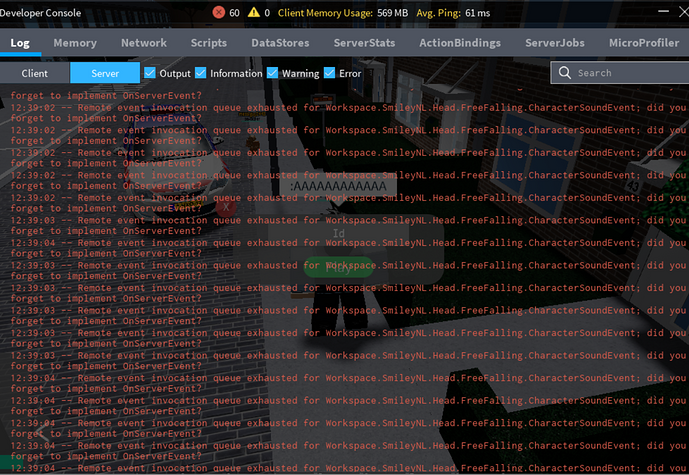
Task: Switch to the ActionBindings tab
Action: (x=460, y=43)
